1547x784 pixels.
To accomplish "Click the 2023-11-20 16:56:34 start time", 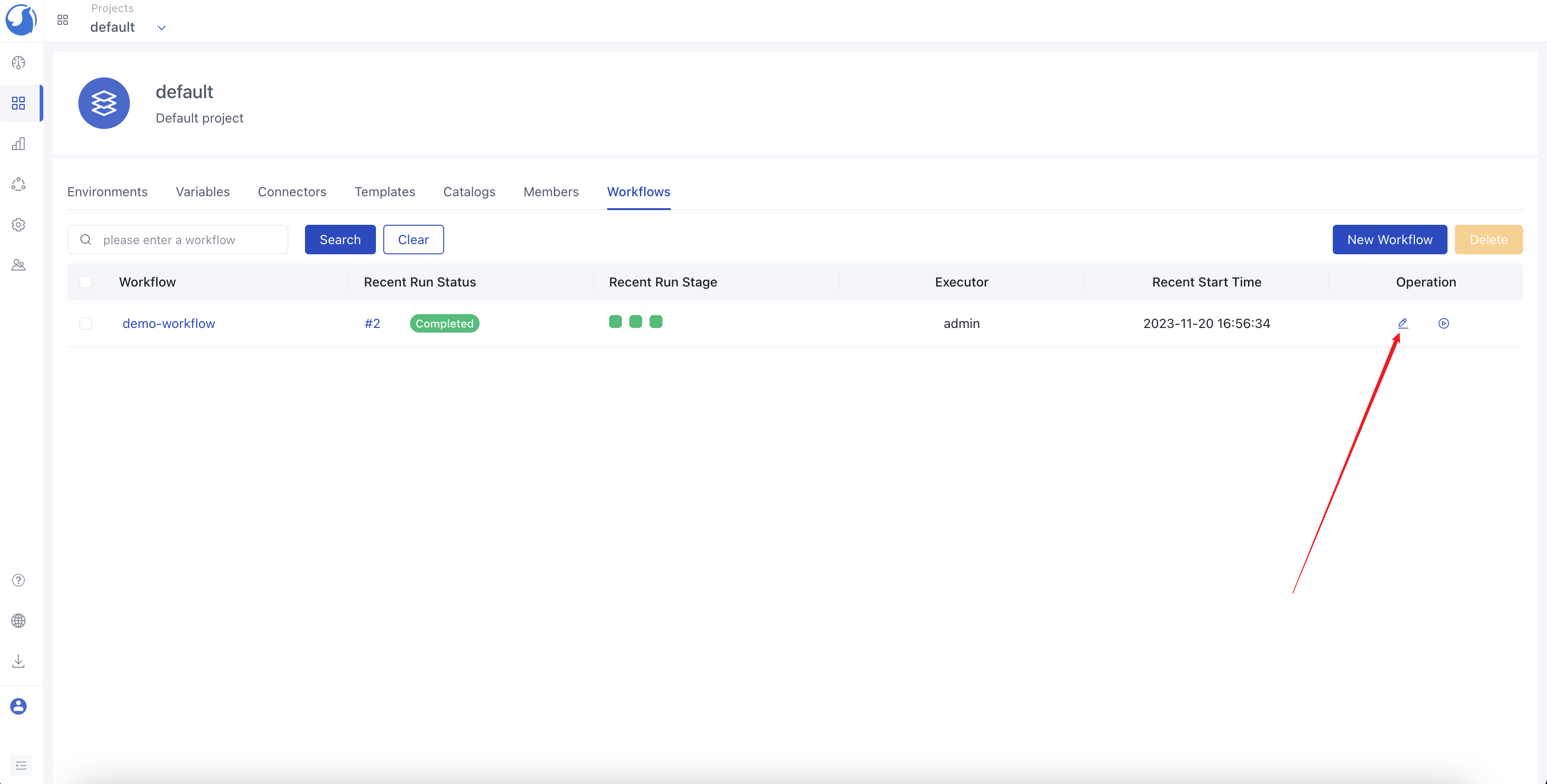I will (1207, 323).
